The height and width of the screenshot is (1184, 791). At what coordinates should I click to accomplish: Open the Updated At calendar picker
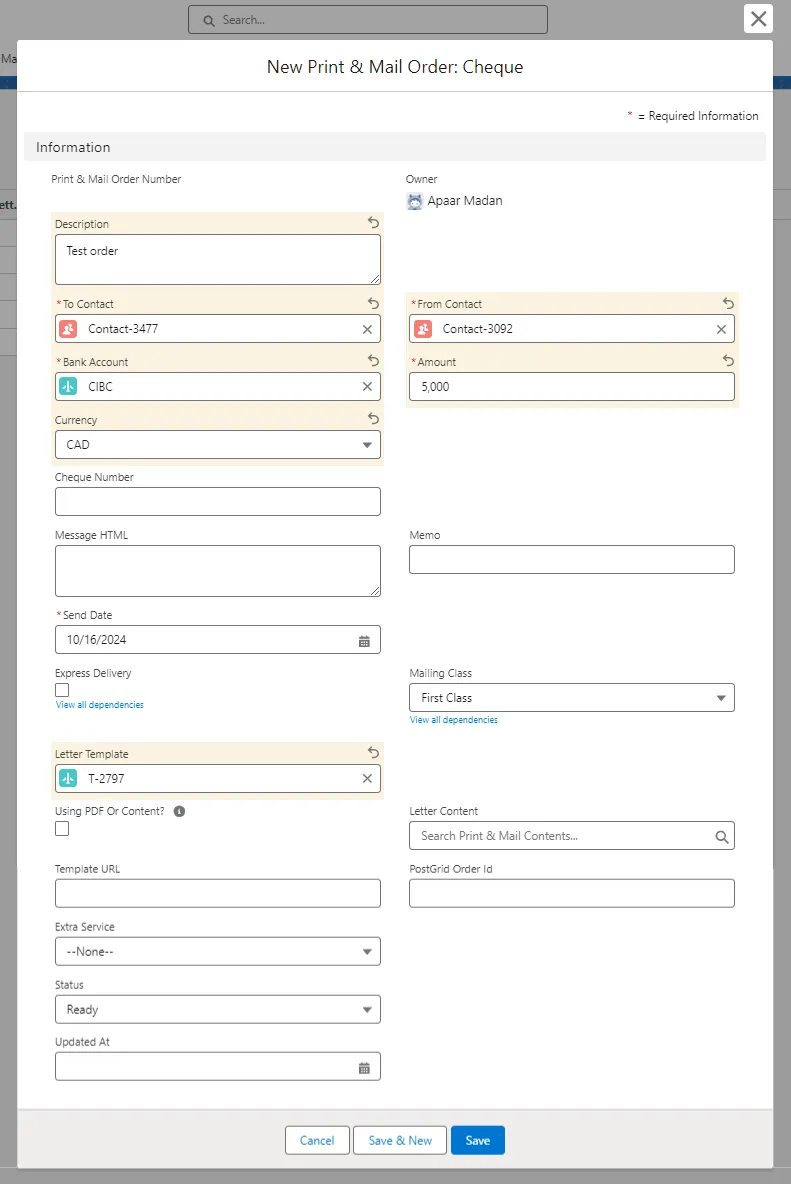click(x=364, y=1068)
